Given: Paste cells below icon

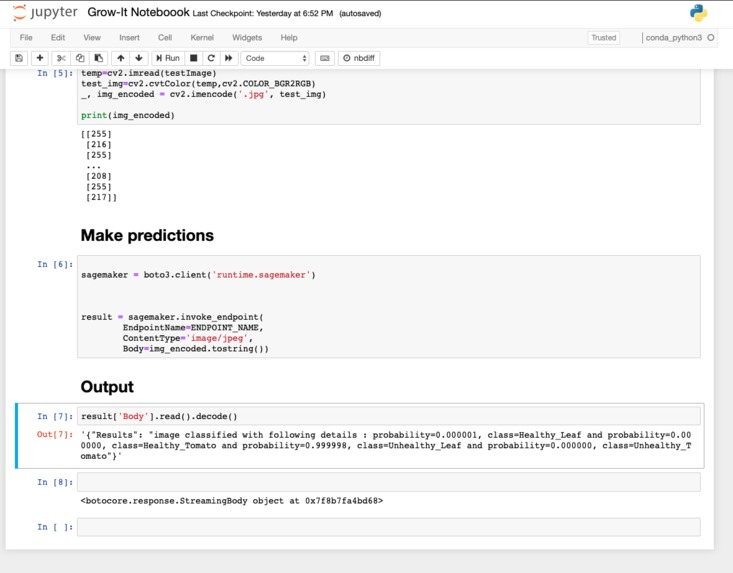Looking at the screenshot, I should 99,58.
